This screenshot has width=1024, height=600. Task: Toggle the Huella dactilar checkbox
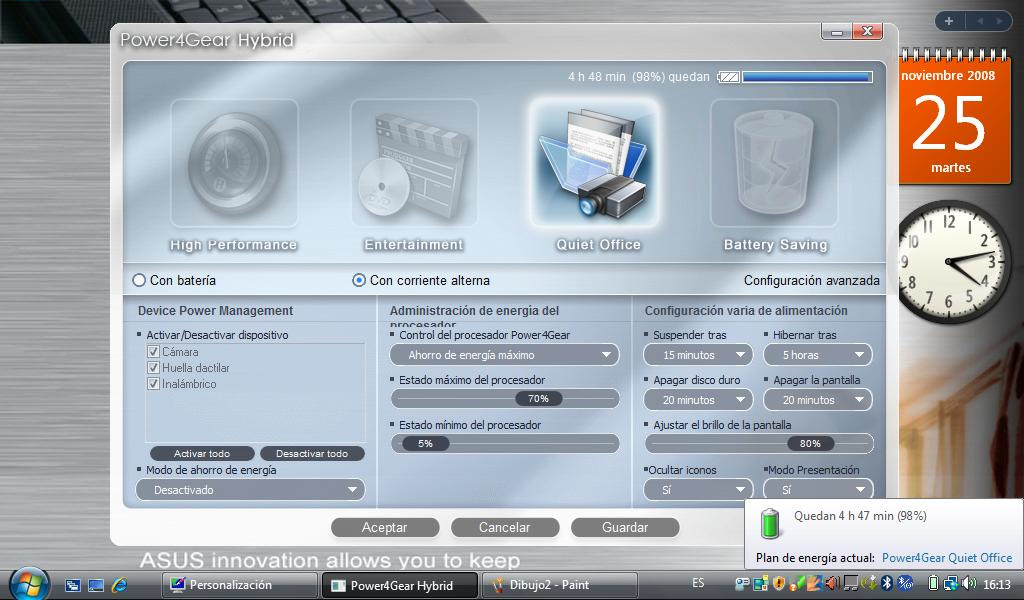click(x=154, y=368)
